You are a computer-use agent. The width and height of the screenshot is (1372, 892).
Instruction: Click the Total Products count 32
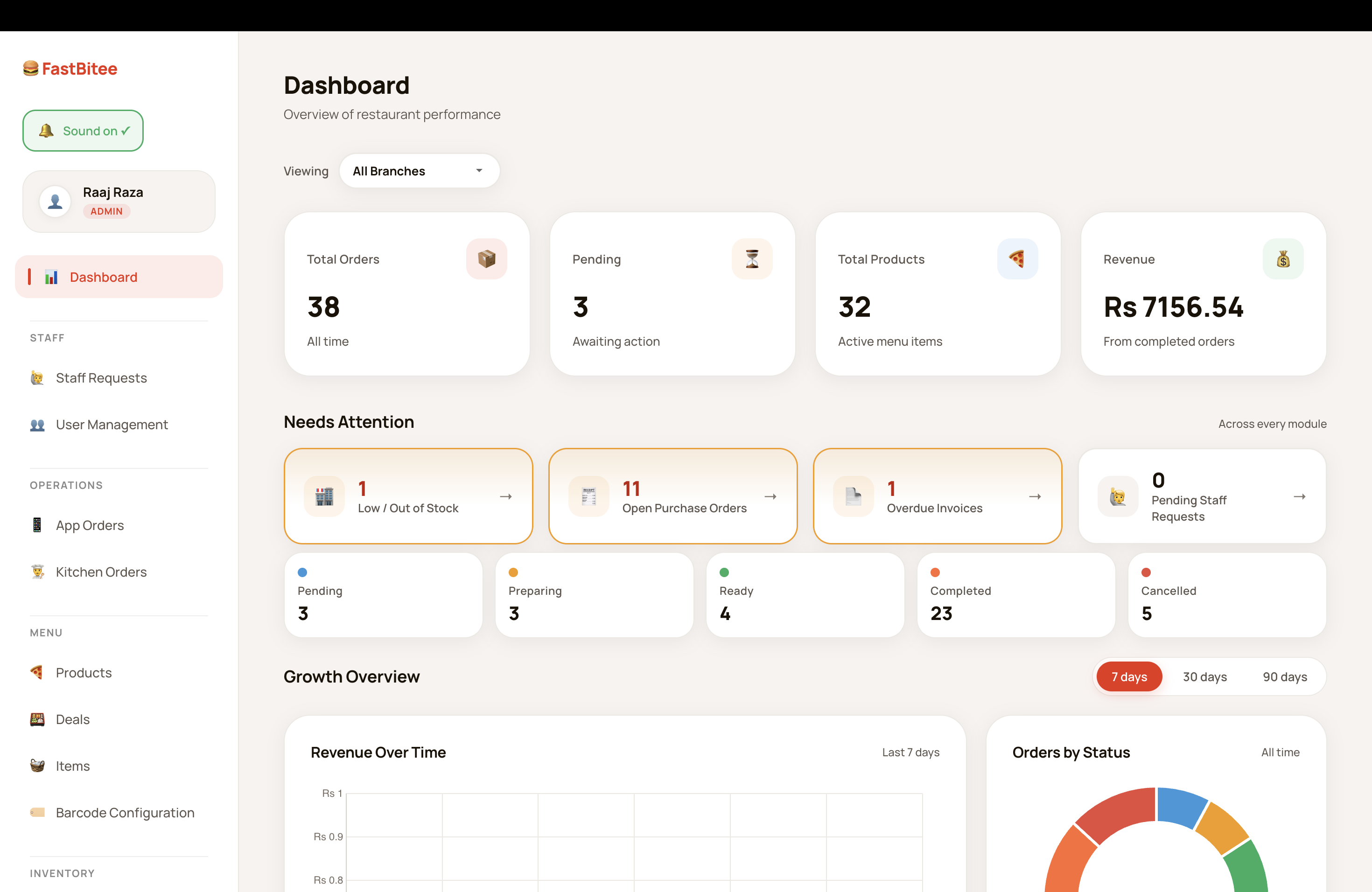point(854,307)
